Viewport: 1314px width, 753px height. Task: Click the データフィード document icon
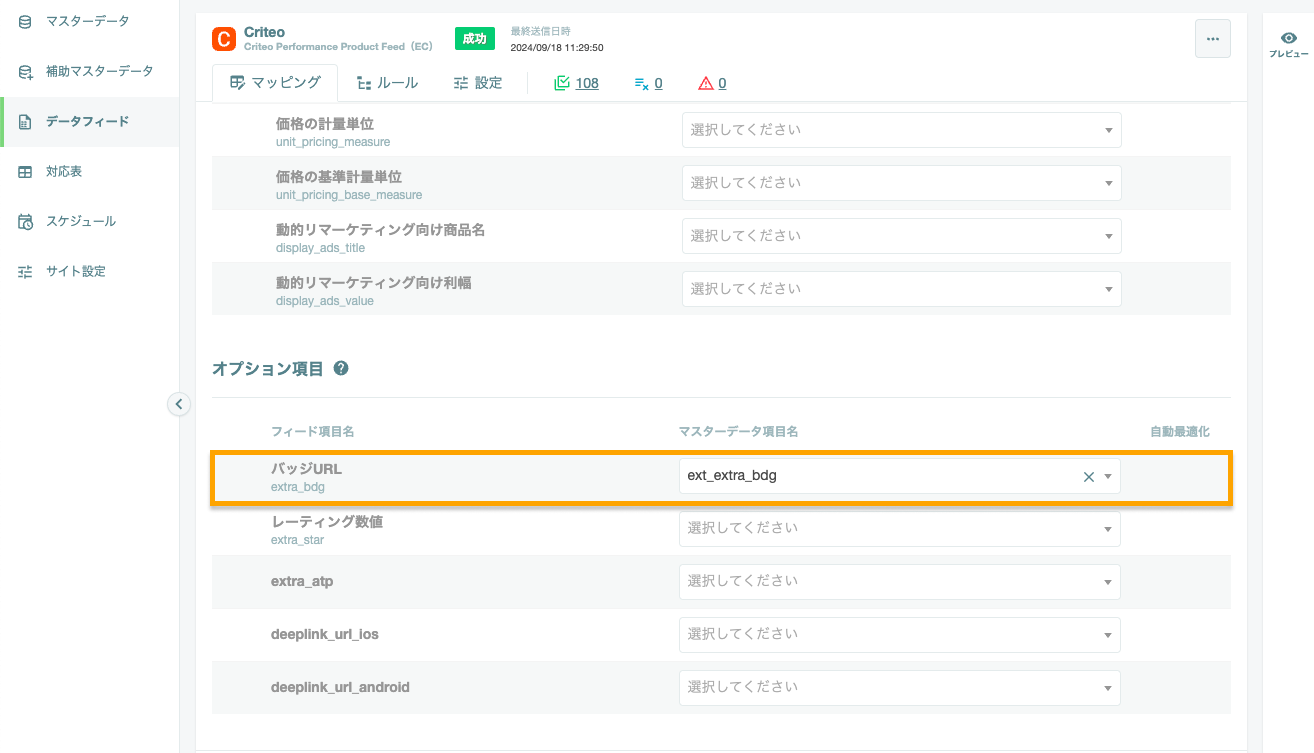click(25, 121)
